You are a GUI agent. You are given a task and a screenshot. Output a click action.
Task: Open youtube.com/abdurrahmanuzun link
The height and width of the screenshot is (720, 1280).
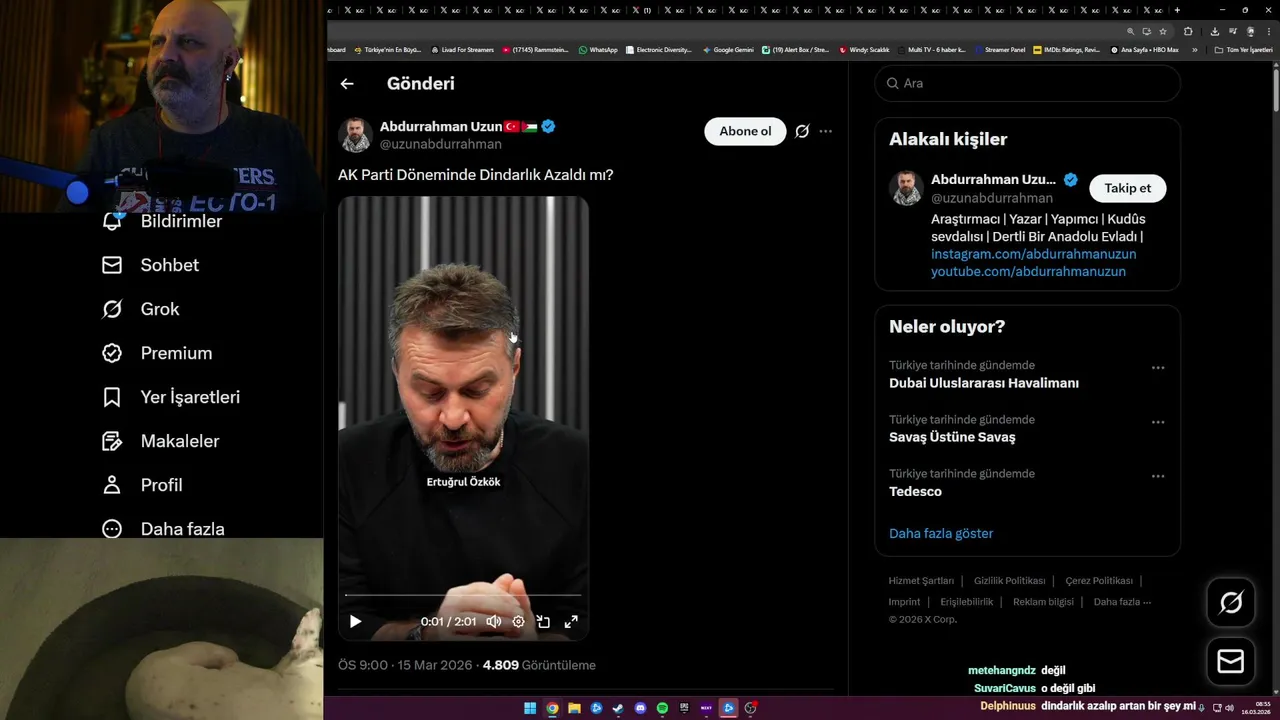click(x=1028, y=272)
